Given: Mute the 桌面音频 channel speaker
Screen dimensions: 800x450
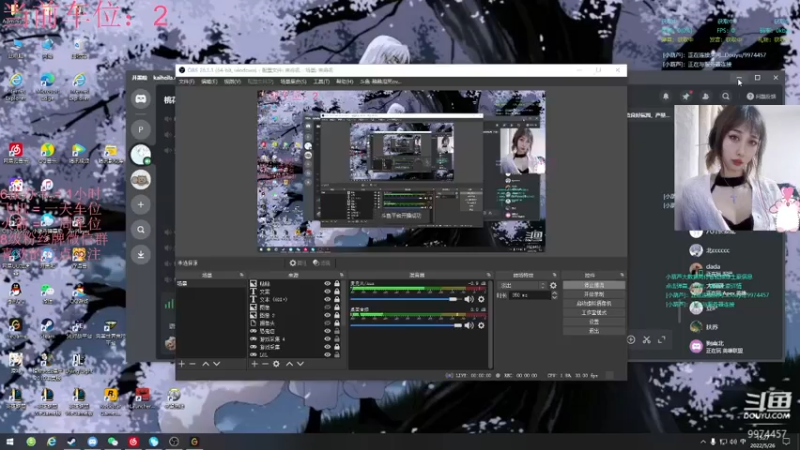Looking at the screenshot, I should pos(468,326).
